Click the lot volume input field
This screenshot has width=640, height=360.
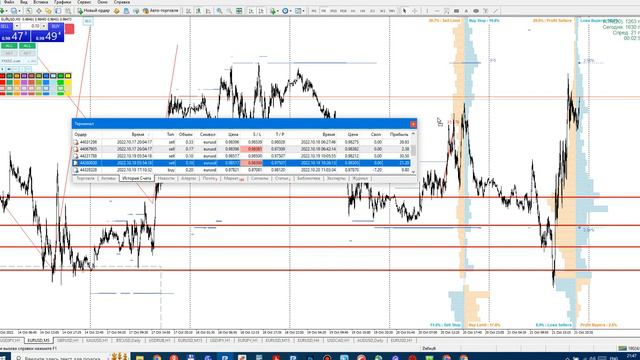click(x=30, y=26)
